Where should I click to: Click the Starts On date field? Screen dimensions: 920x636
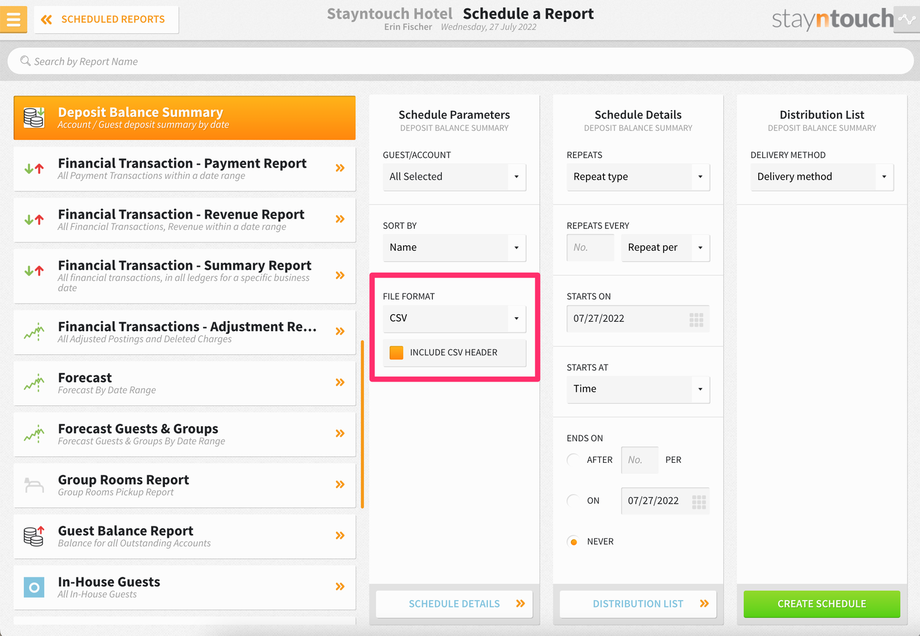[x=638, y=319]
